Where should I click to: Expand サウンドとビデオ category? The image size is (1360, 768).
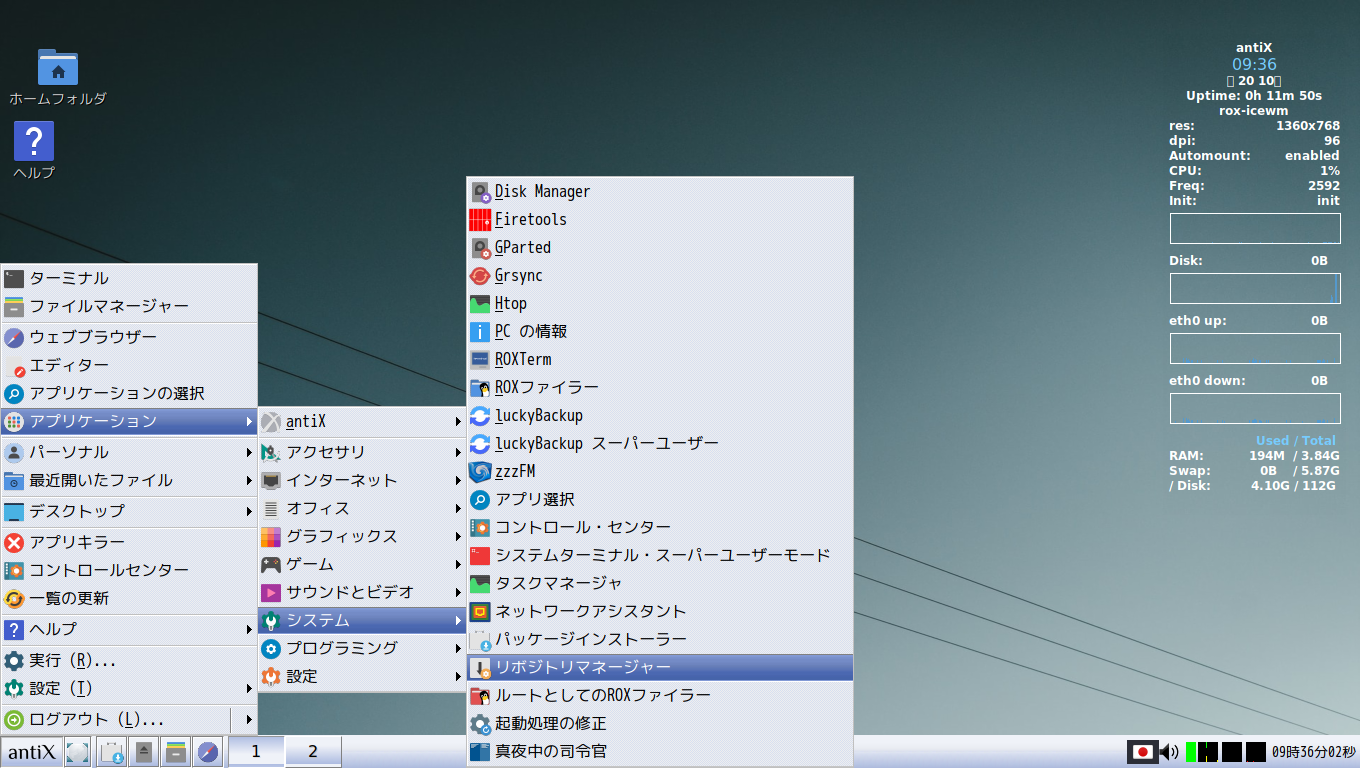click(362, 593)
